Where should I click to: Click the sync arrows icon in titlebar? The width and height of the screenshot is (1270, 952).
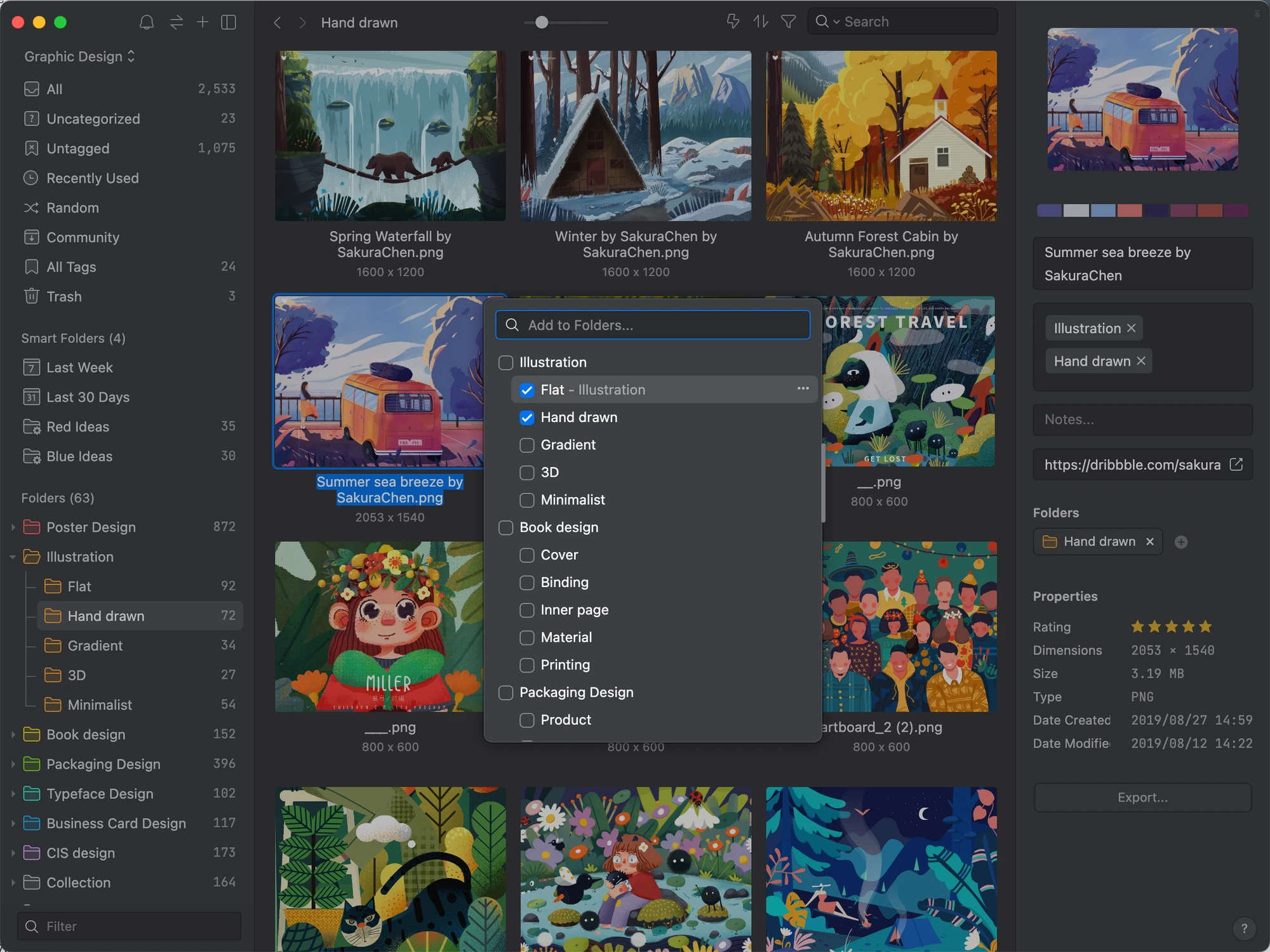[x=175, y=22]
